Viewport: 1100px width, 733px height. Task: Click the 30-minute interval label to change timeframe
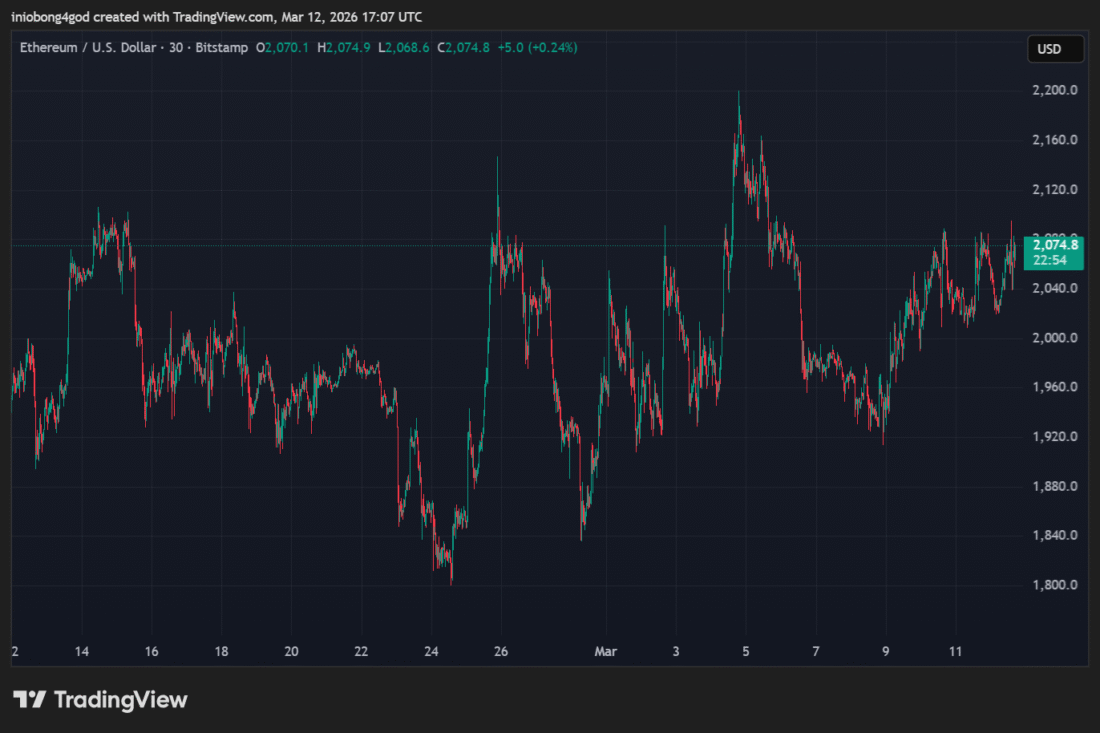coord(177,47)
